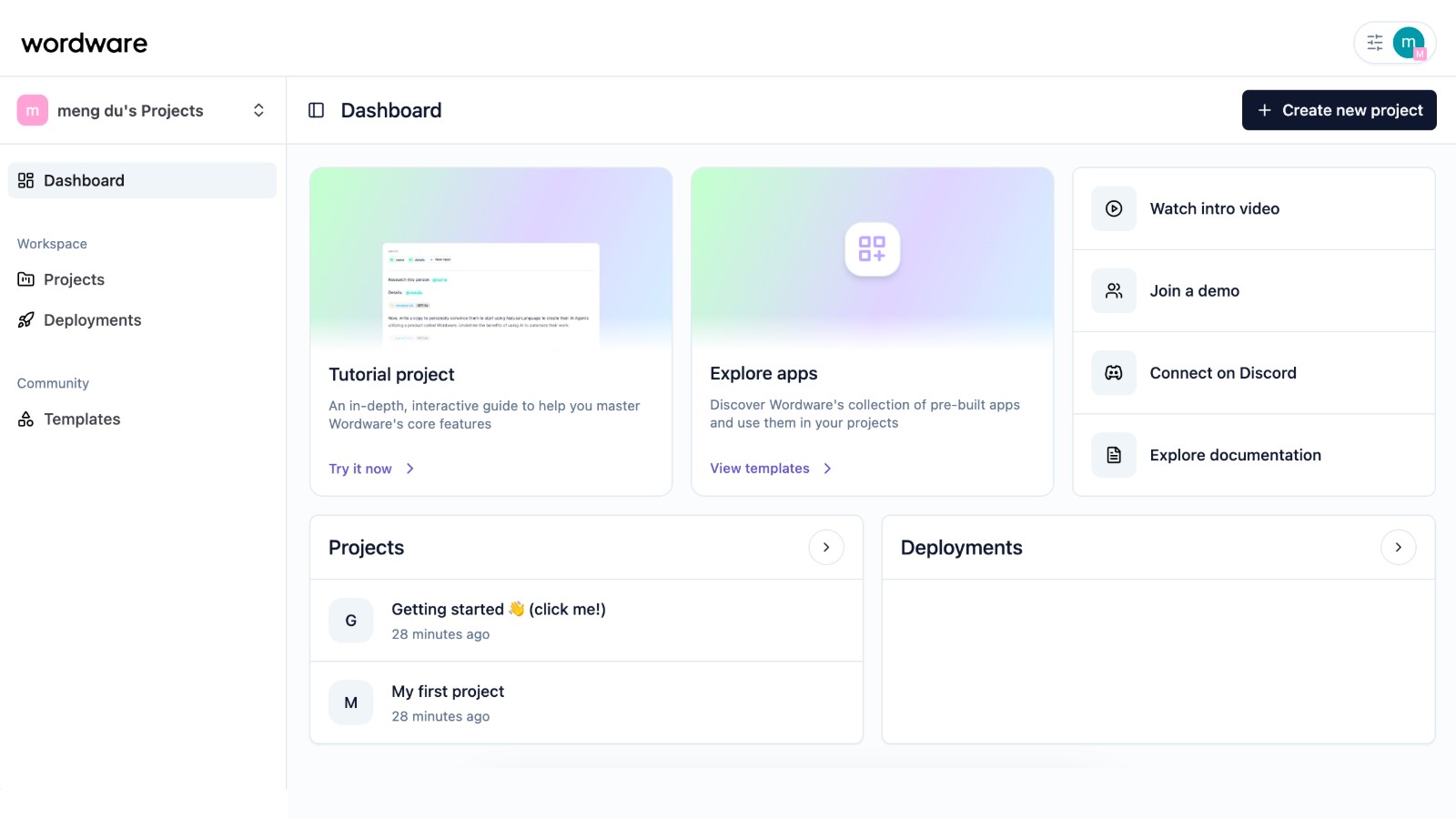The height and width of the screenshot is (819, 1456).
Task: Click the View templates link
Action: tap(760, 468)
